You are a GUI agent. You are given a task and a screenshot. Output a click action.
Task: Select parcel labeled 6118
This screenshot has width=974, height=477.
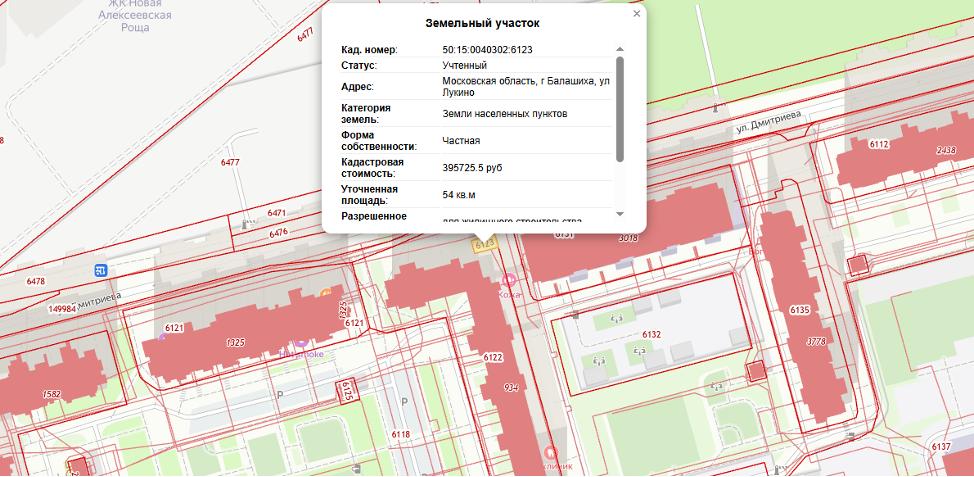pos(401,434)
